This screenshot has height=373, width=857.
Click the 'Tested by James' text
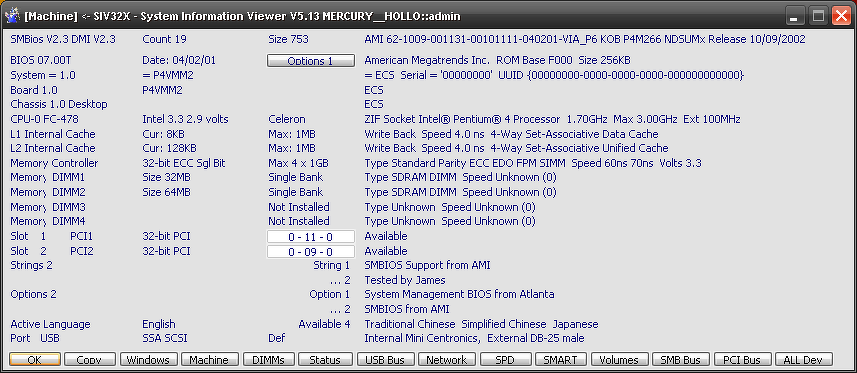[405, 280]
